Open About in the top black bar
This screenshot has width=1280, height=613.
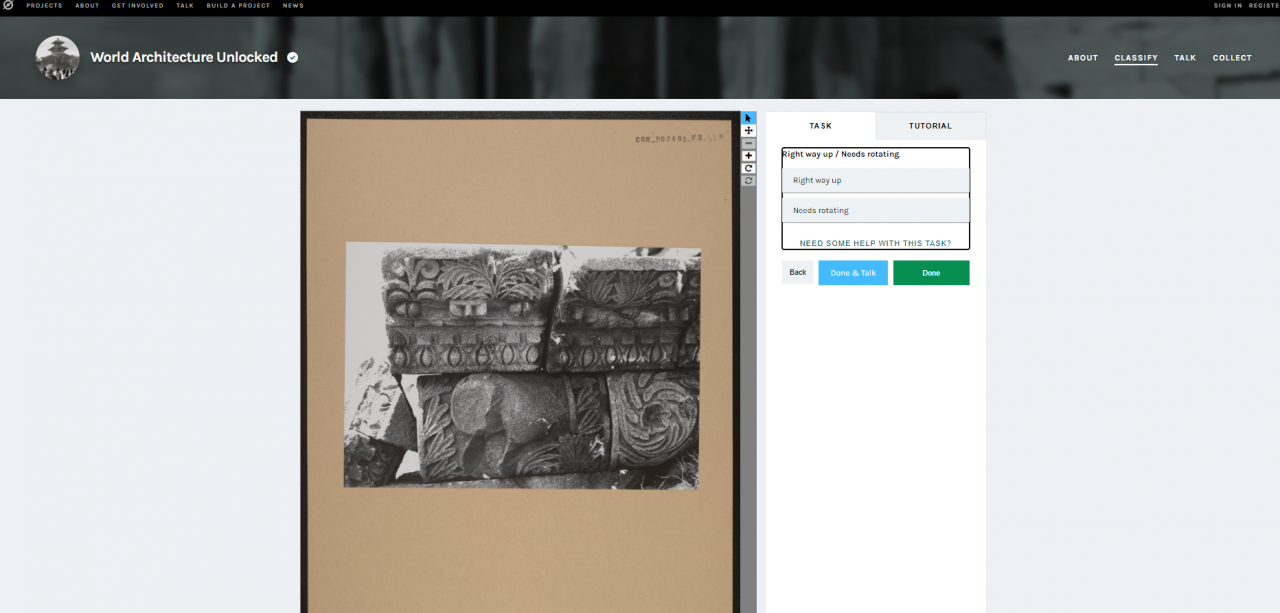pyautogui.click(x=87, y=5)
